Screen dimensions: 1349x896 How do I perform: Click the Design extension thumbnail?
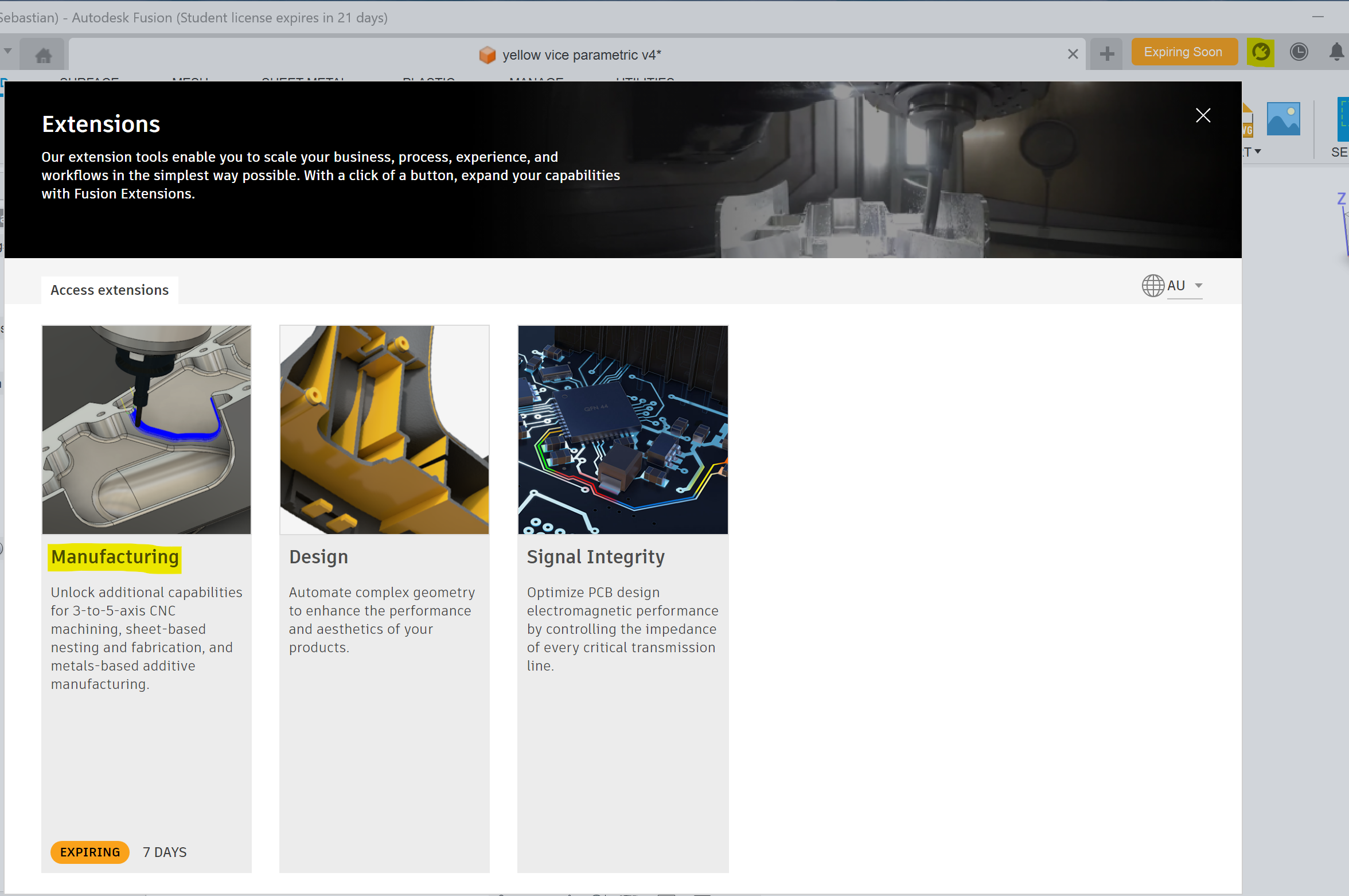[384, 430]
